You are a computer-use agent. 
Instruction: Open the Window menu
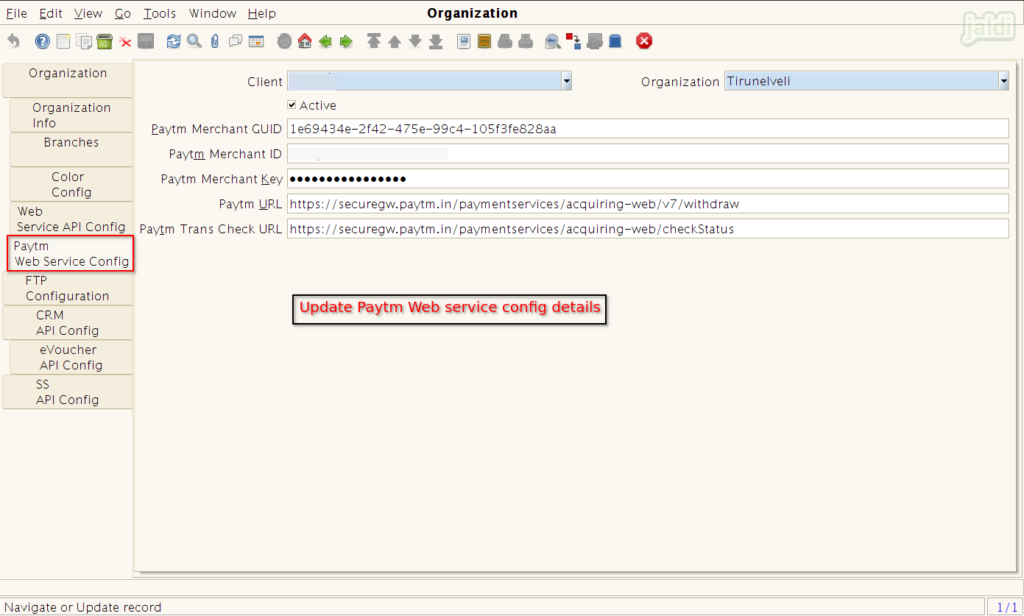point(212,13)
